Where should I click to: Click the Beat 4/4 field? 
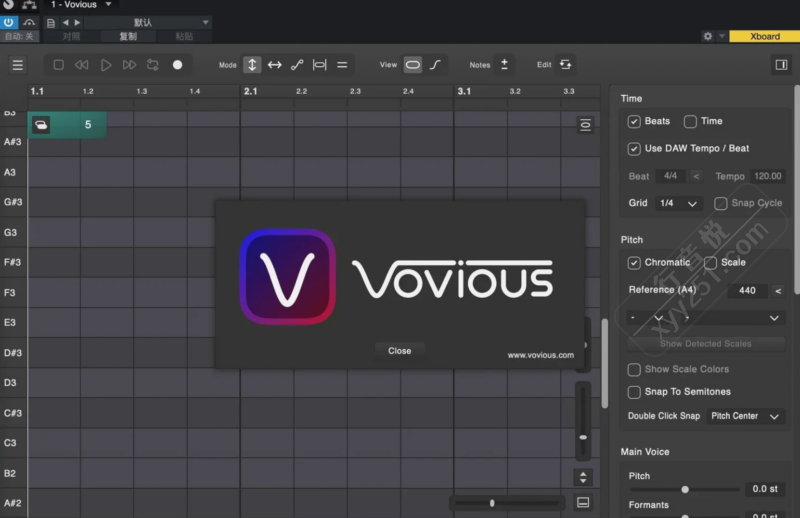tap(670, 176)
